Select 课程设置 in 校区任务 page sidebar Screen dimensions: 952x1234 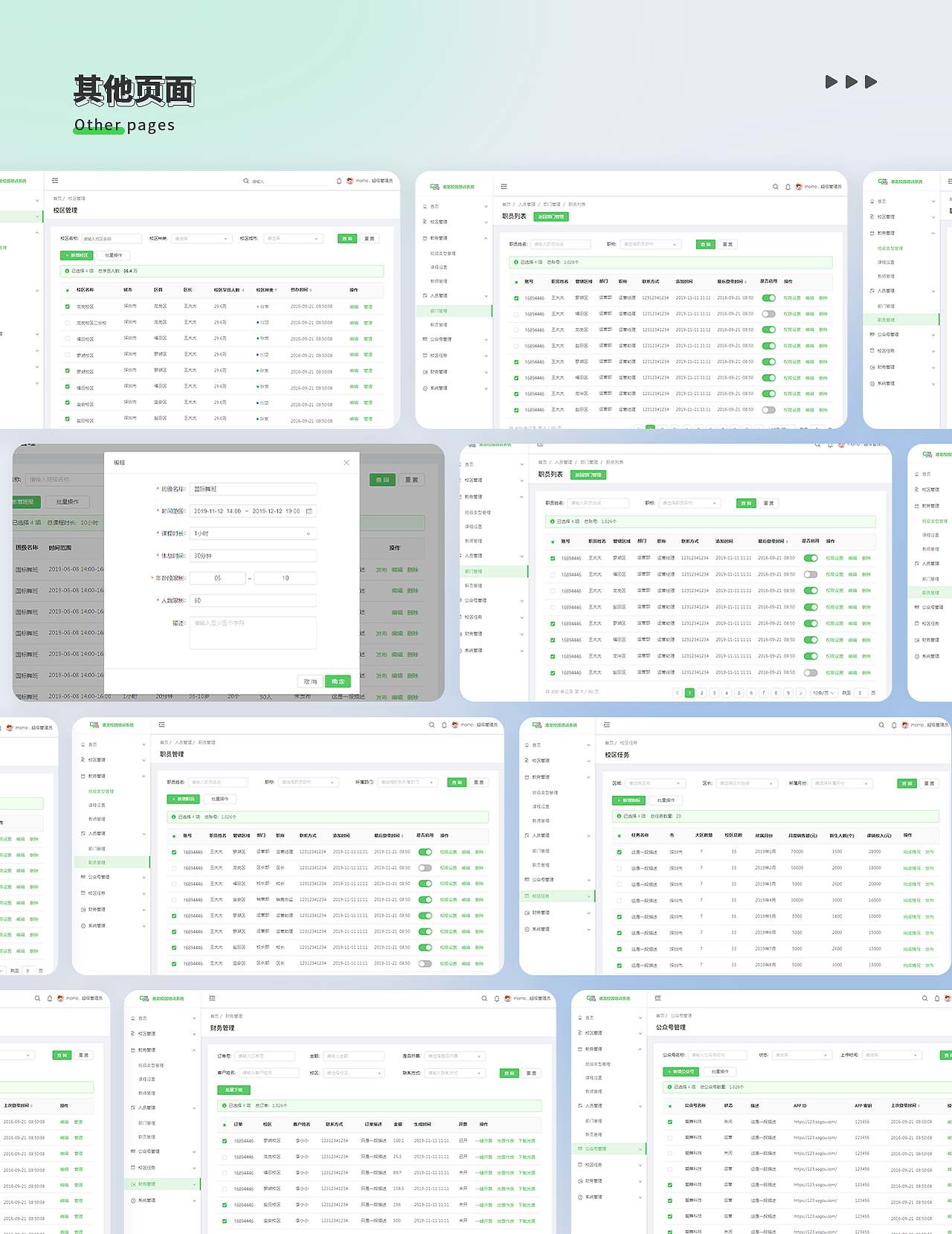tap(541, 806)
